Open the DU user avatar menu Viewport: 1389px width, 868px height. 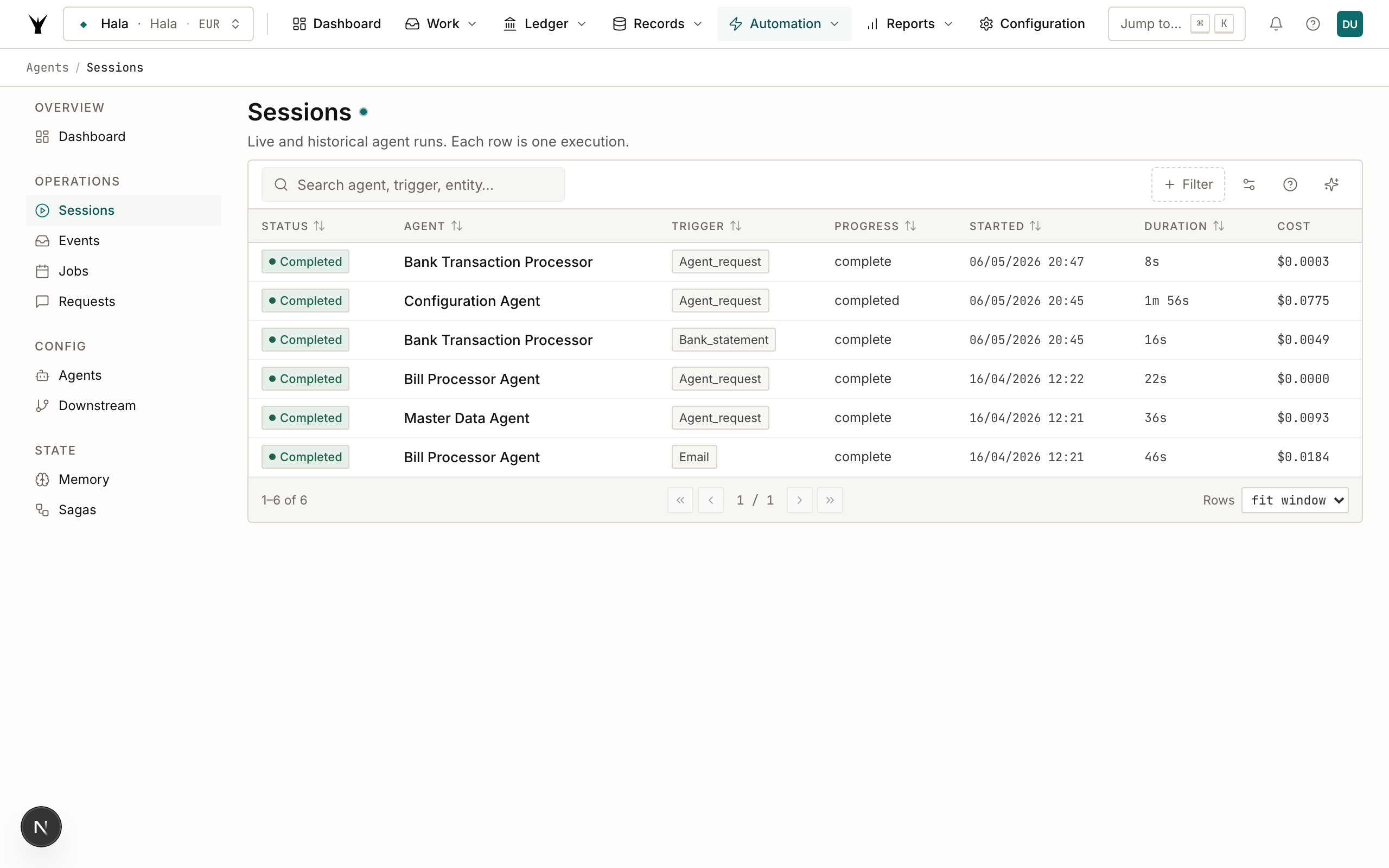click(1349, 23)
